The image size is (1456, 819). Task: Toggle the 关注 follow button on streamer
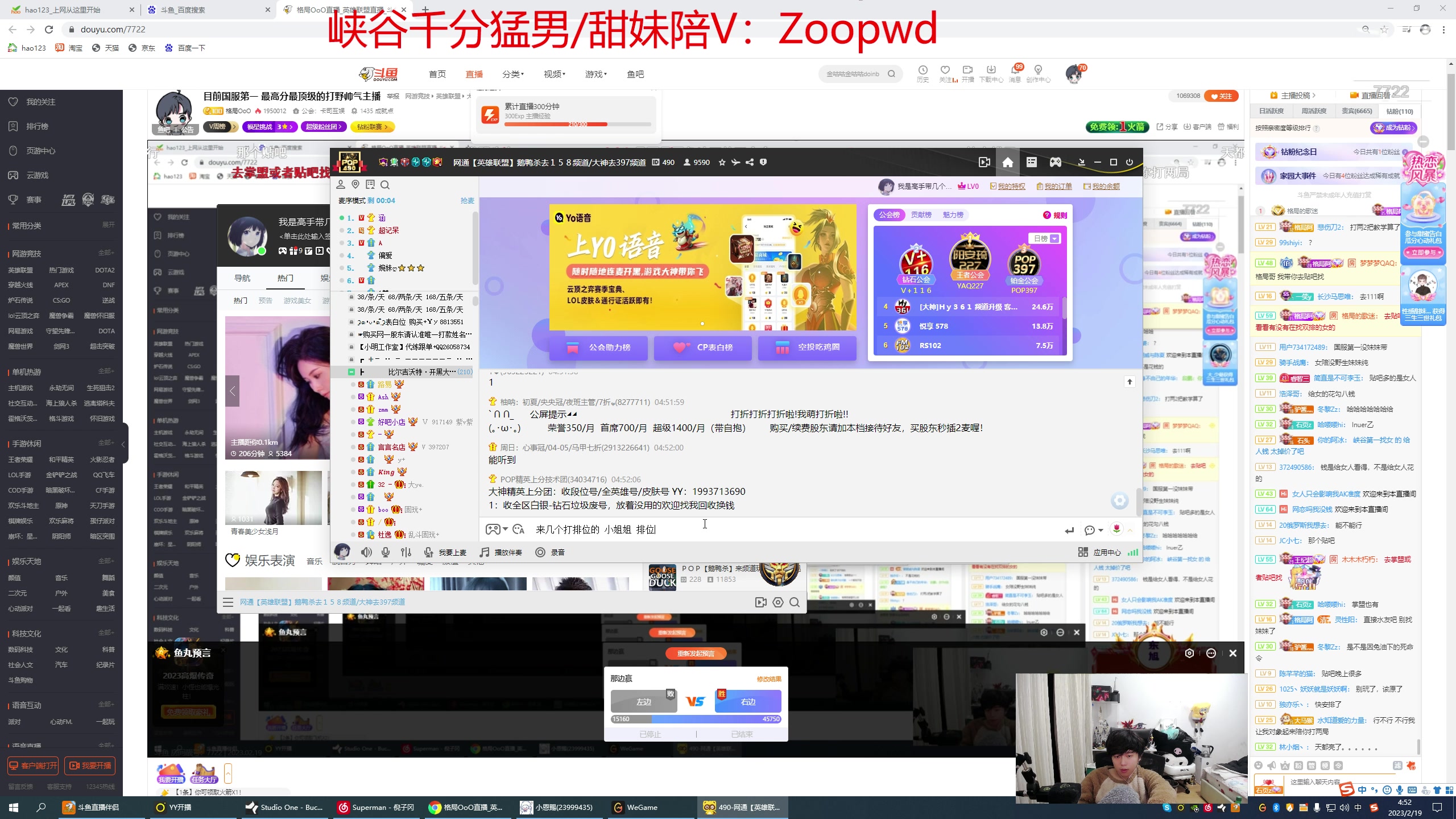point(1221,96)
